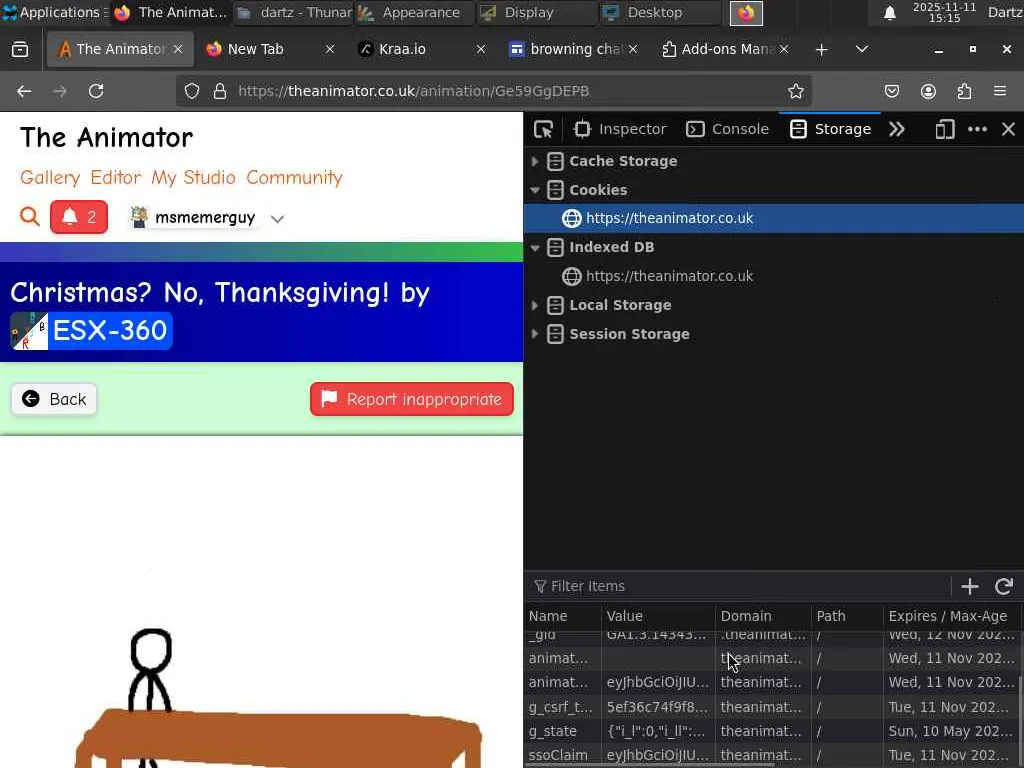The width and height of the screenshot is (1024, 768).
Task: Switch to the Inspector tab
Action: (619, 129)
